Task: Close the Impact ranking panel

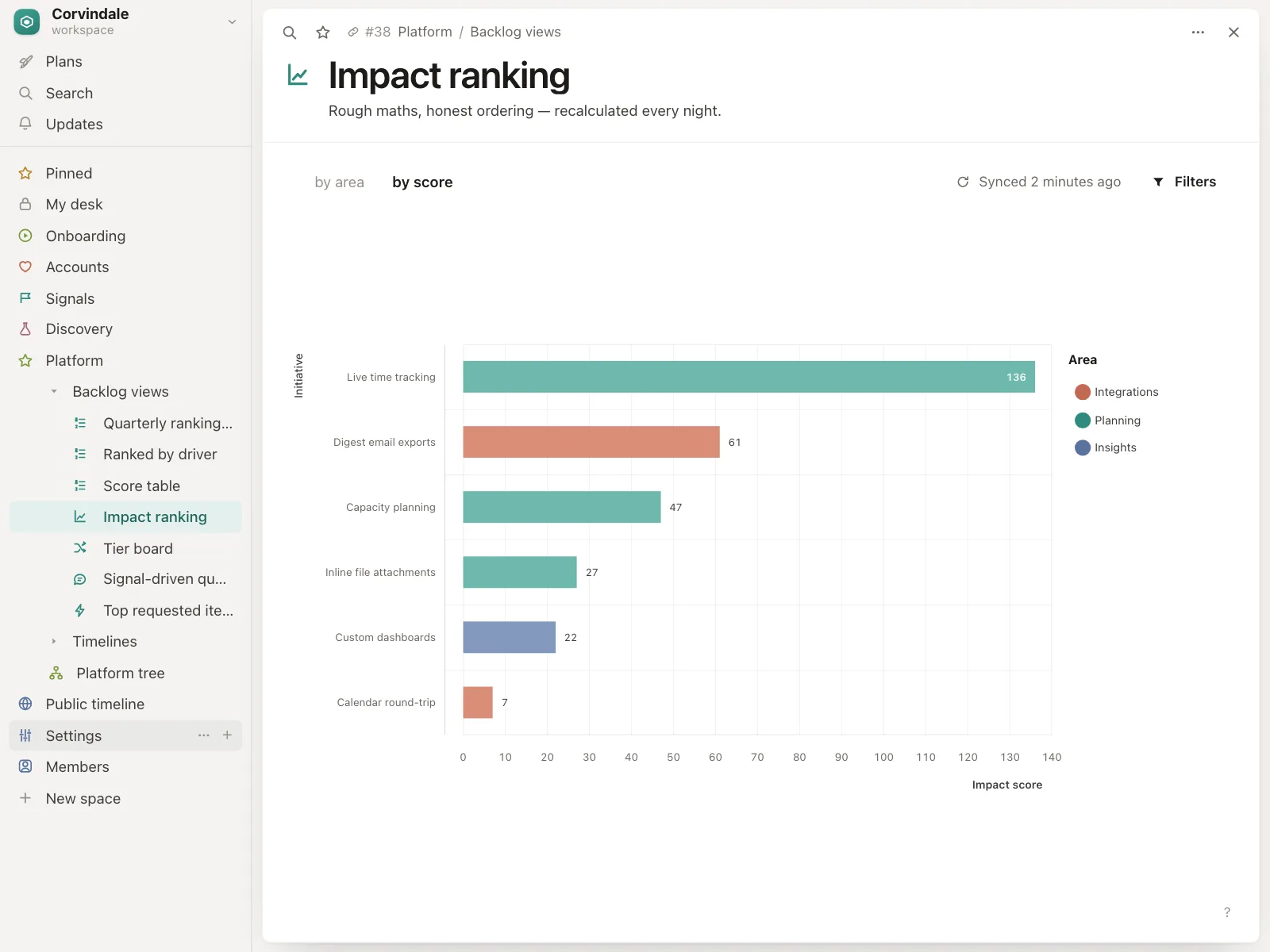Action: (x=1233, y=33)
